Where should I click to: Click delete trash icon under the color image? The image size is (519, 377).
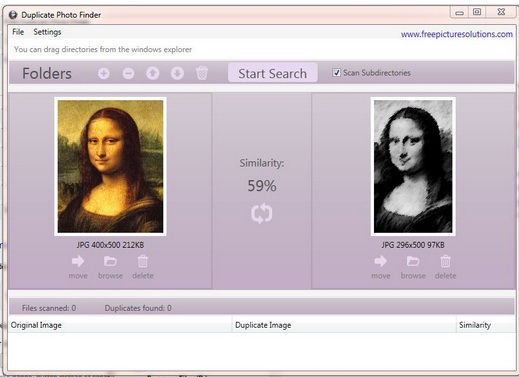coord(143,261)
